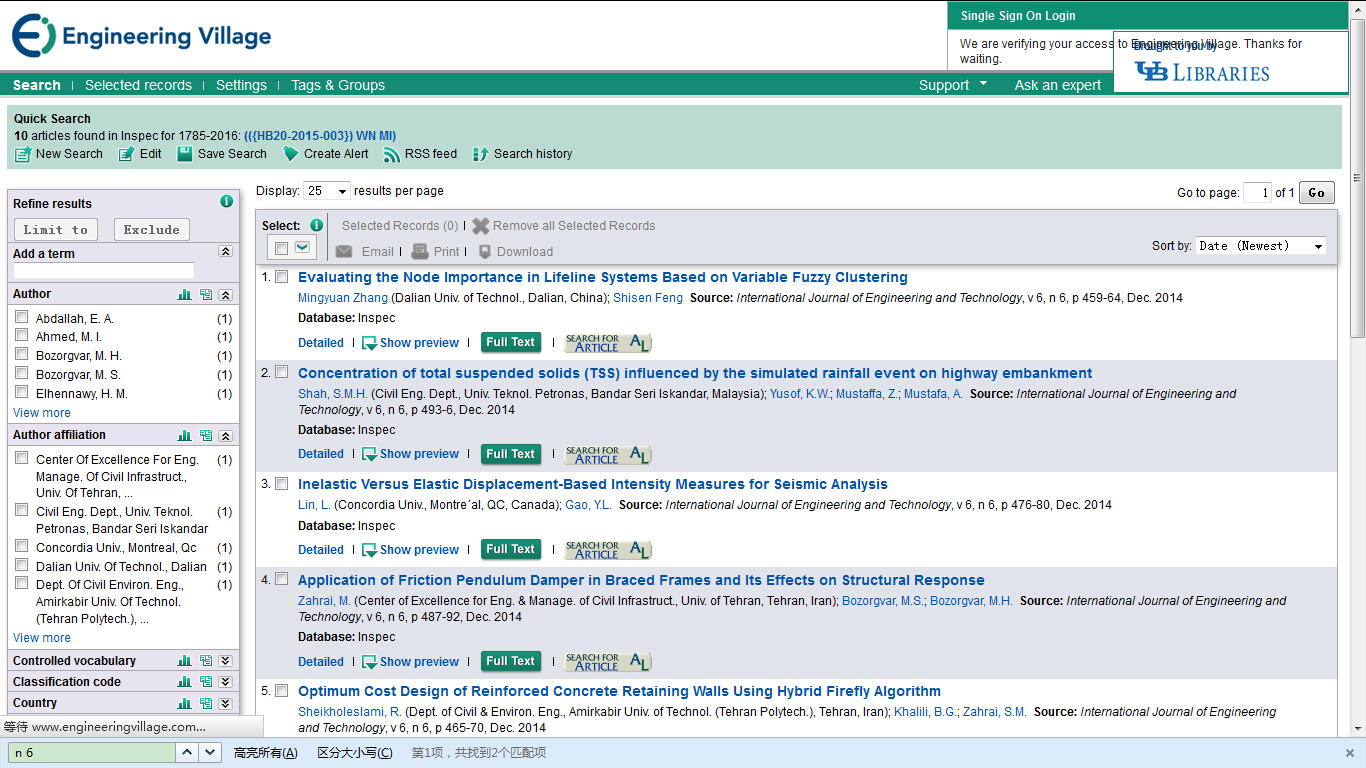Open the Support menu dropdown

pos(953,85)
